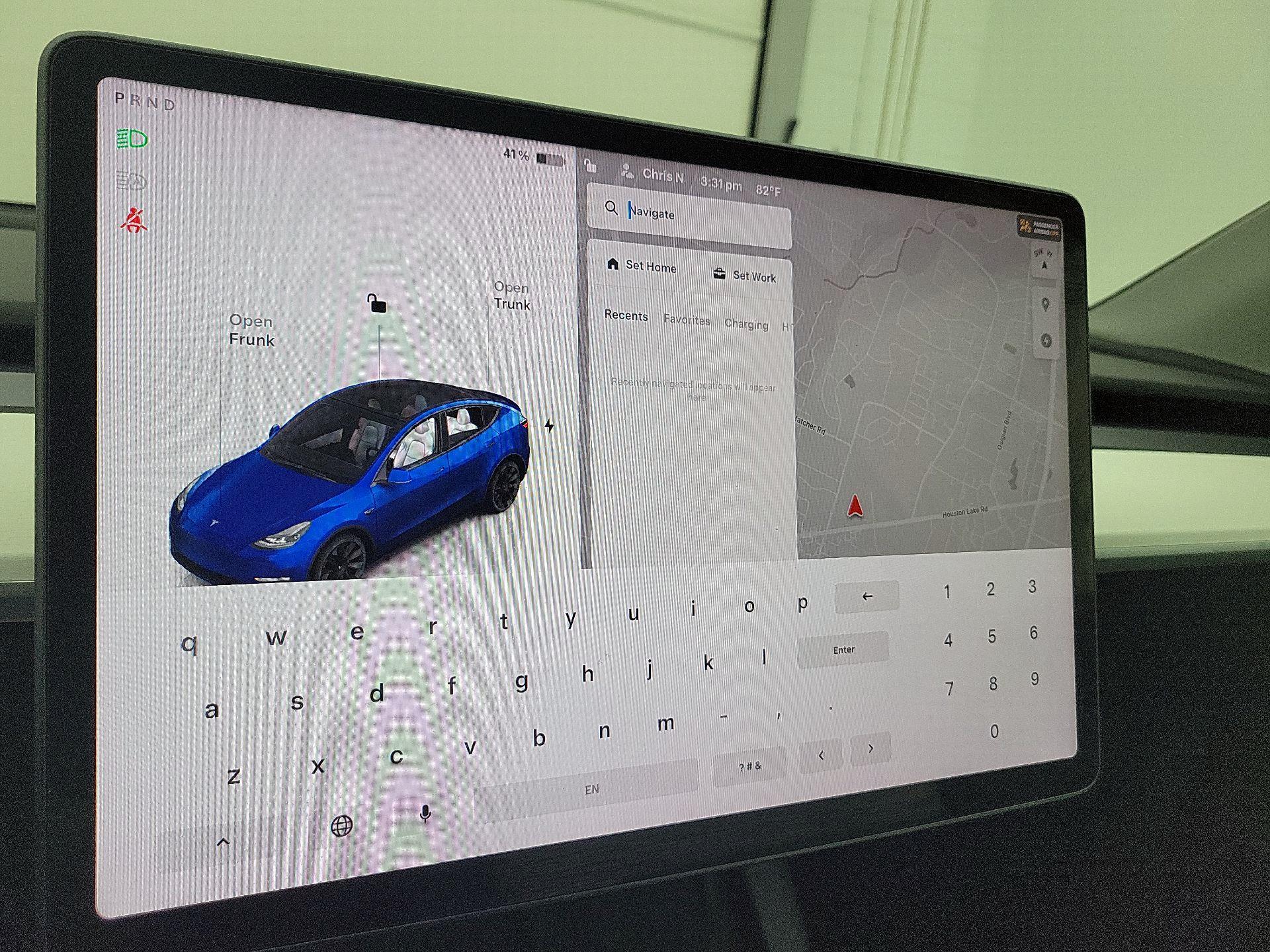Tap the number 0 key
Viewport: 1270px width, 952px height.
click(994, 731)
